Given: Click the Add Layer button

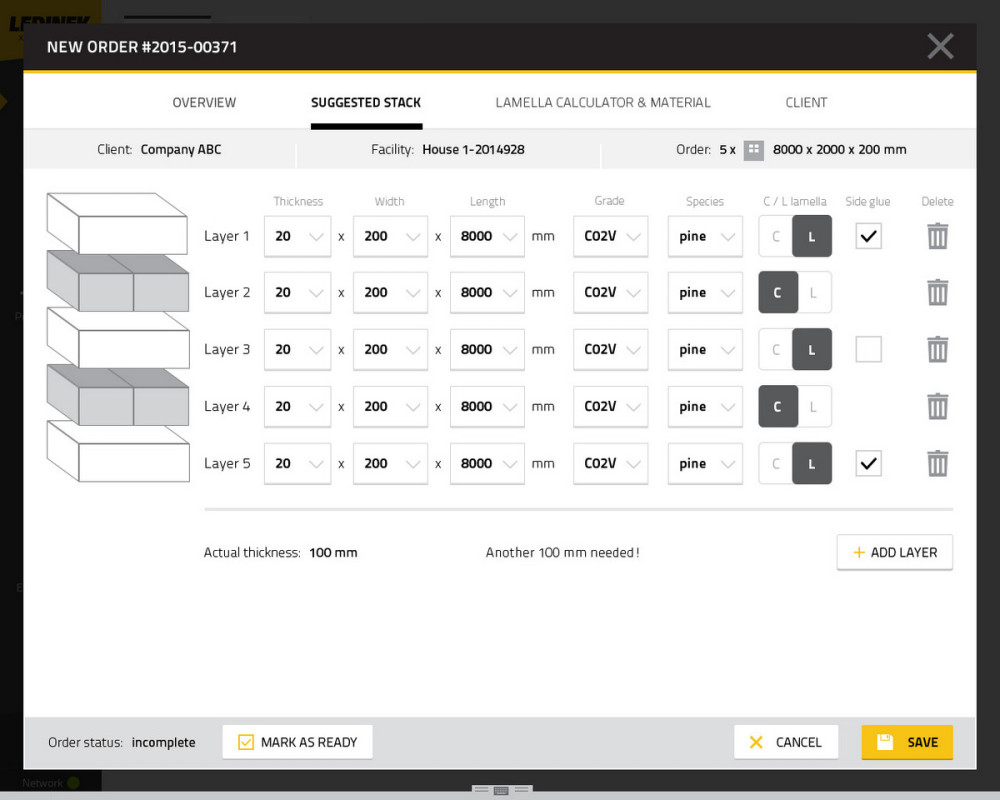Looking at the screenshot, I should point(894,553).
